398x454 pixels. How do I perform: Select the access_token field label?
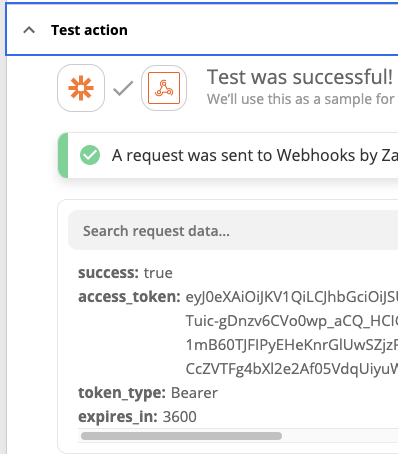(129, 297)
